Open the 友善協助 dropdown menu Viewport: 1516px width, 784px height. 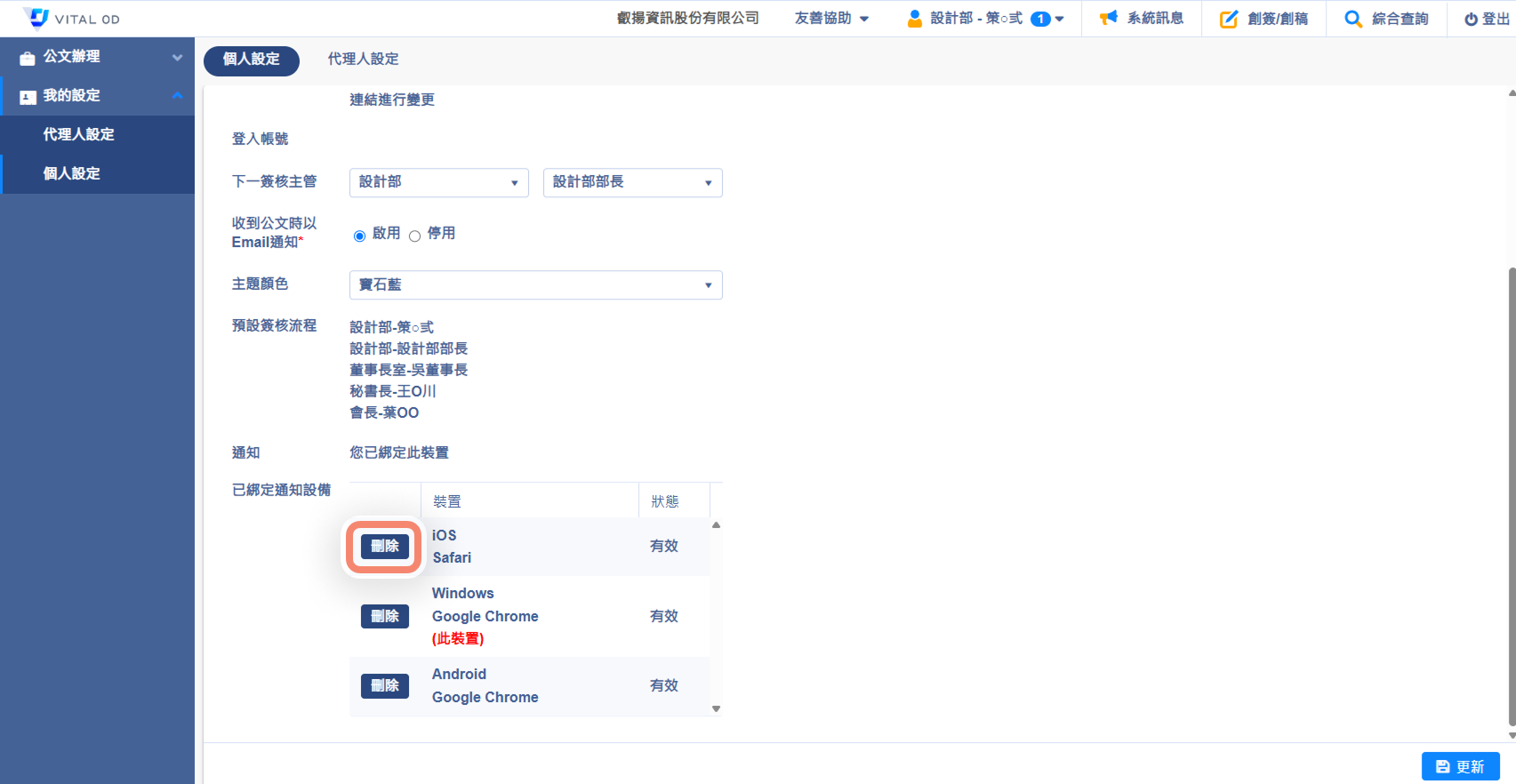pos(831,18)
